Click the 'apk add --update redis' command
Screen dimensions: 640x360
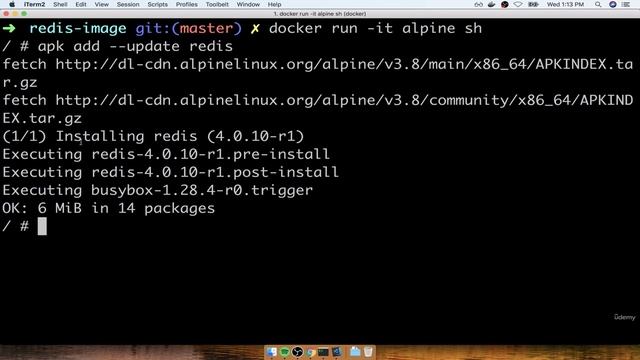[x=135, y=46]
